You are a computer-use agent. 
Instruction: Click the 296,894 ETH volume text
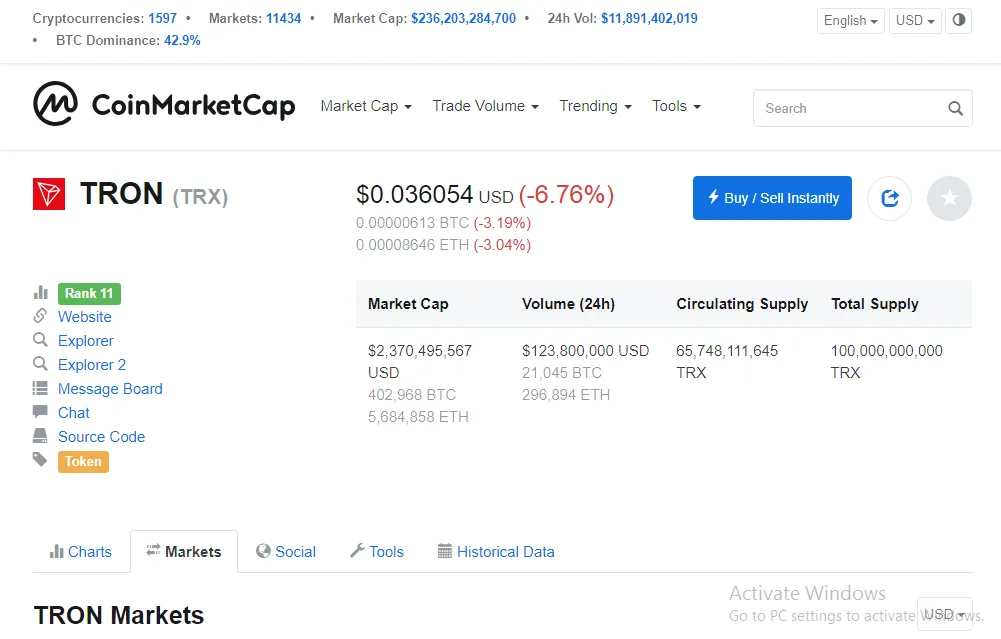tap(566, 395)
